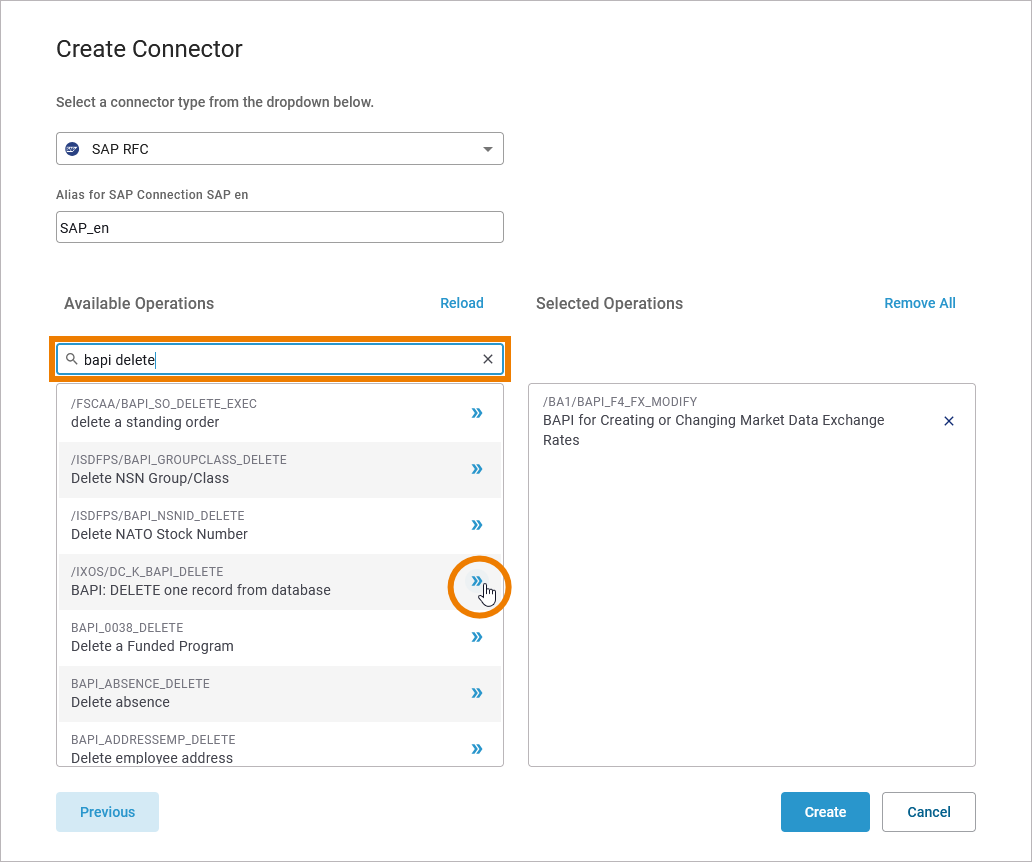Click the SAP_en alias input field

tap(279, 227)
